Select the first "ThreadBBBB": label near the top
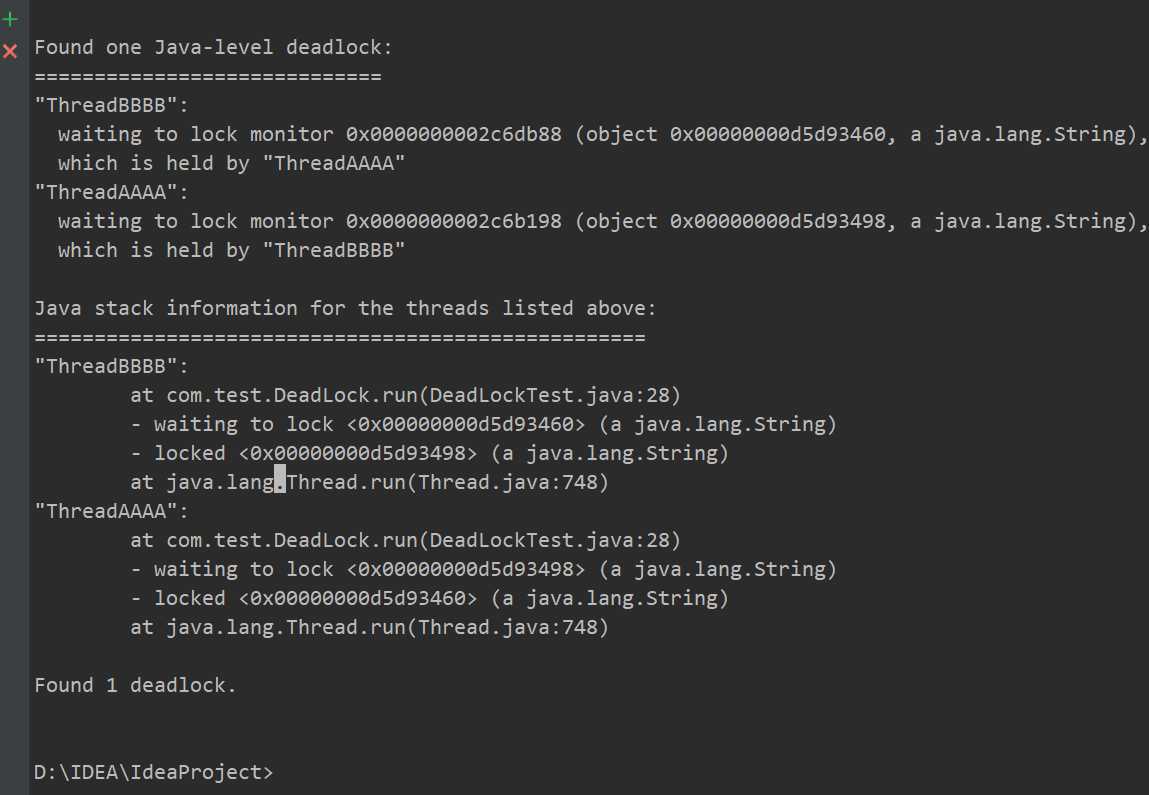1149x795 pixels. (x=111, y=106)
